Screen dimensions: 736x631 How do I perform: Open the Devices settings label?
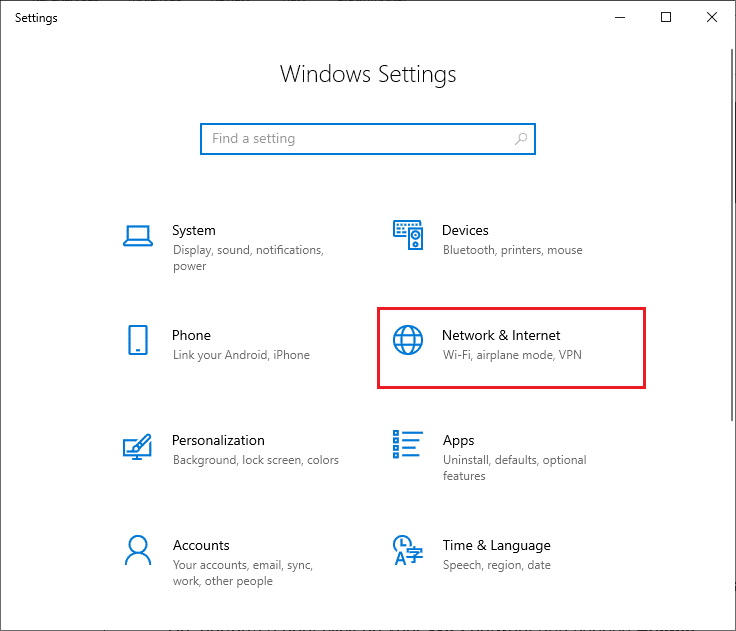tap(465, 230)
